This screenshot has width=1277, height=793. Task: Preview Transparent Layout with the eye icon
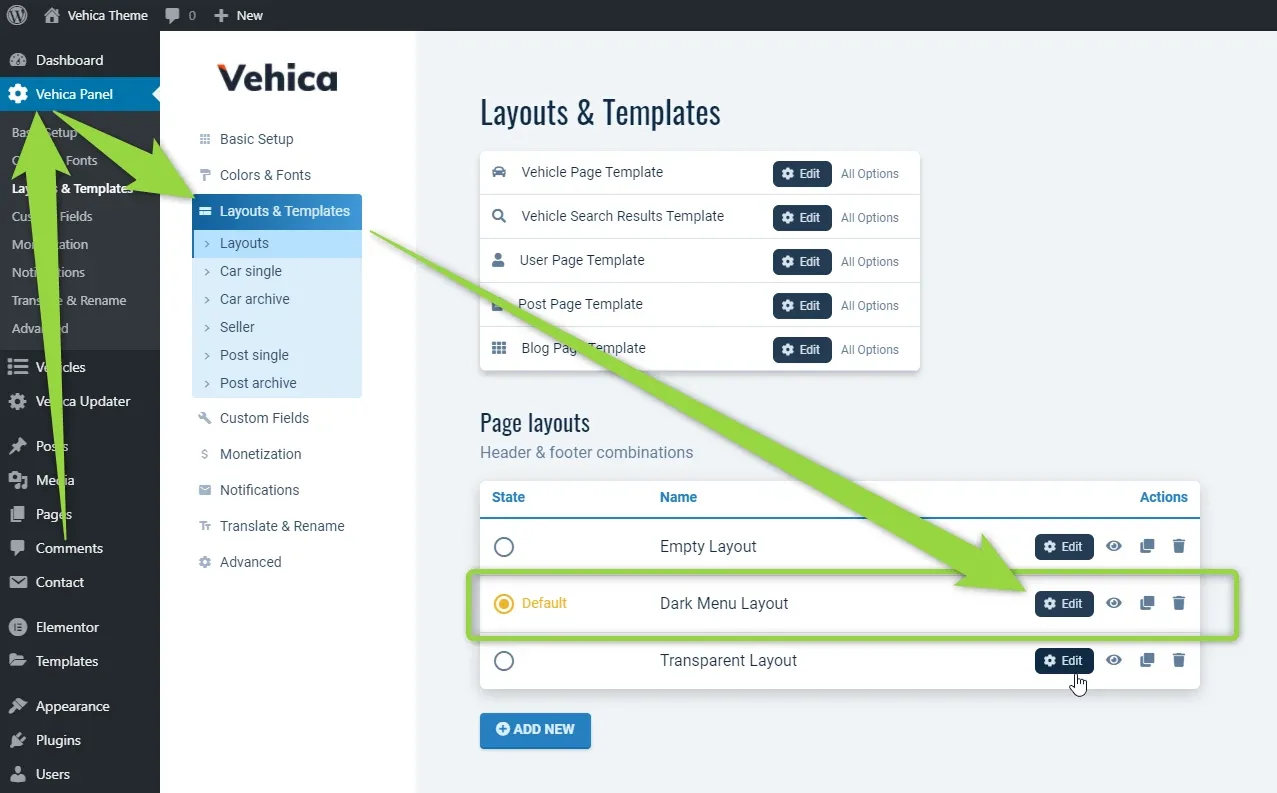(1114, 660)
